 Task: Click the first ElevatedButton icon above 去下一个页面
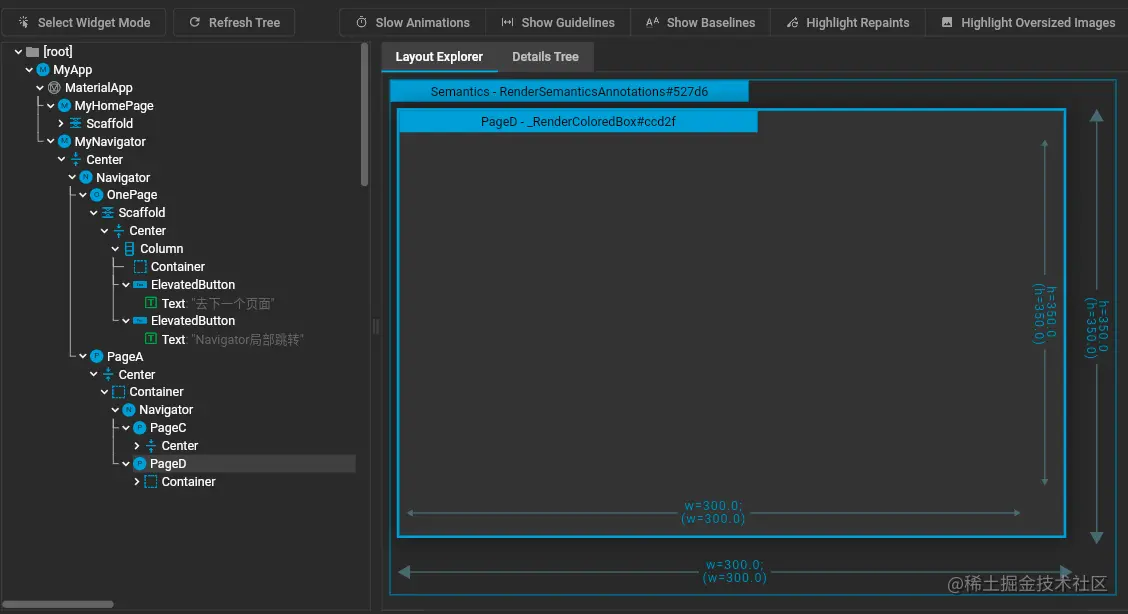[x=140, y=285]
